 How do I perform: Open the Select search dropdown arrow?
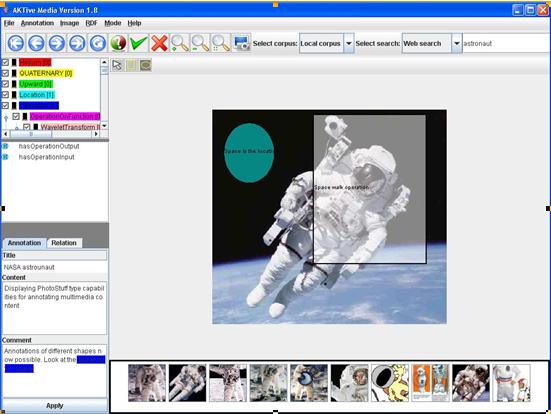pos(456,44)
